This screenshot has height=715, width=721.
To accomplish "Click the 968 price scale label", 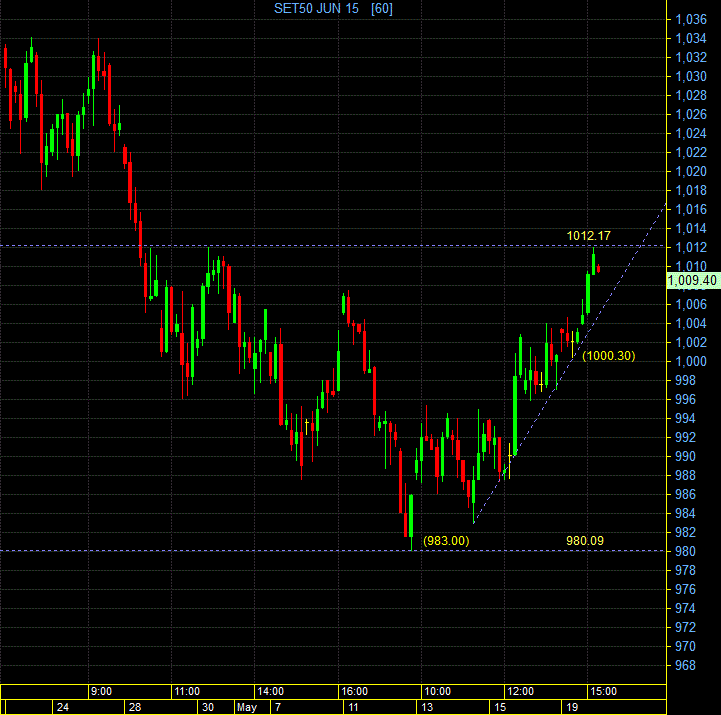I will tap(685, 665).
